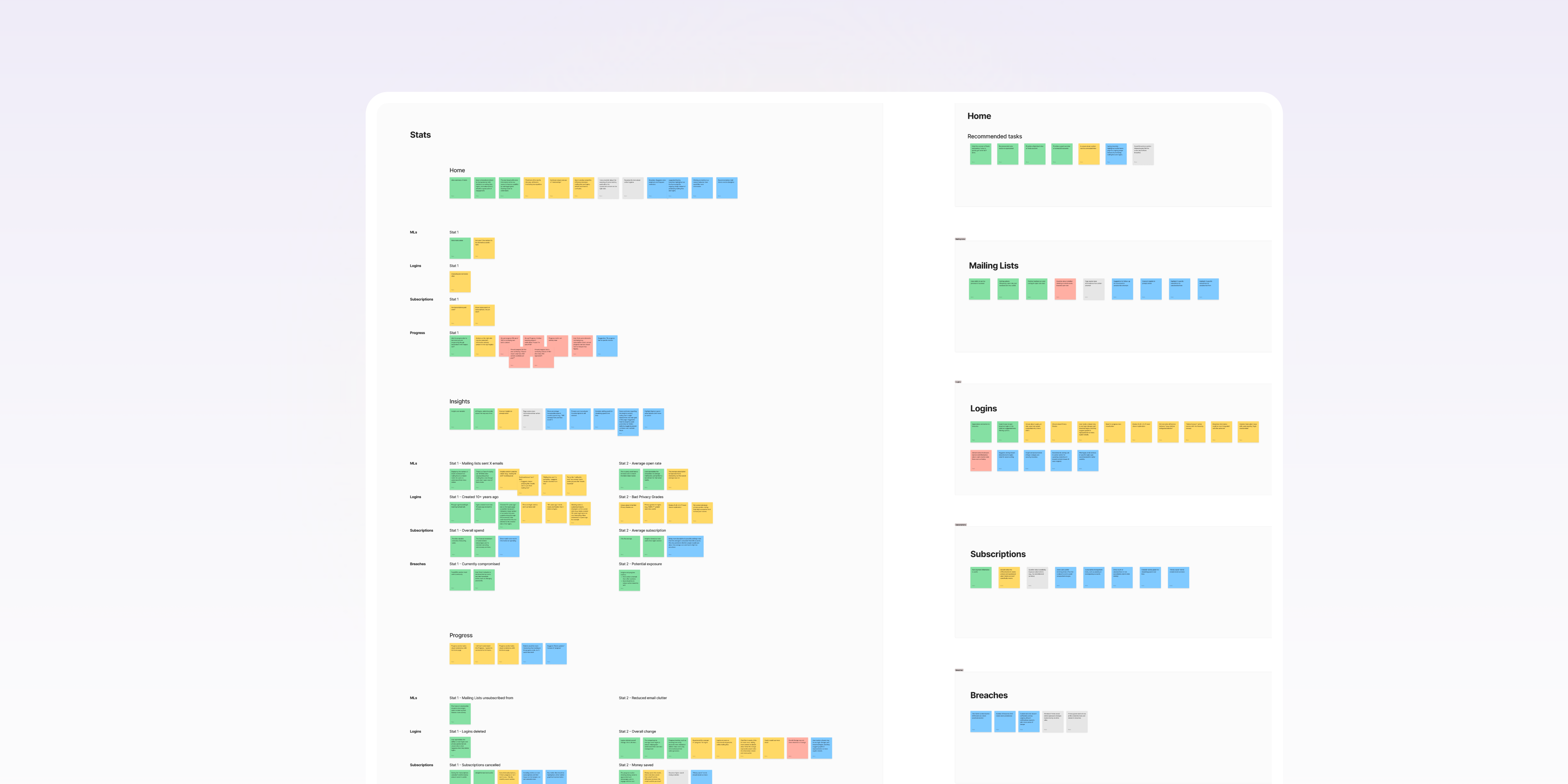Select yellow sticky 'Is unsure about number next to connected inbox'

(1089, 154)
